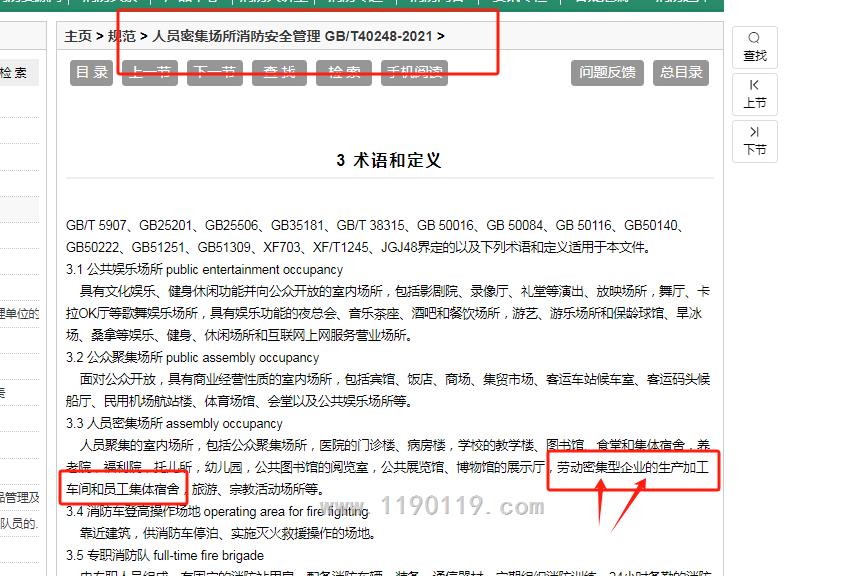Click the 上一节 toolbar button
The image size is (847, 576).
coord(151,72)
